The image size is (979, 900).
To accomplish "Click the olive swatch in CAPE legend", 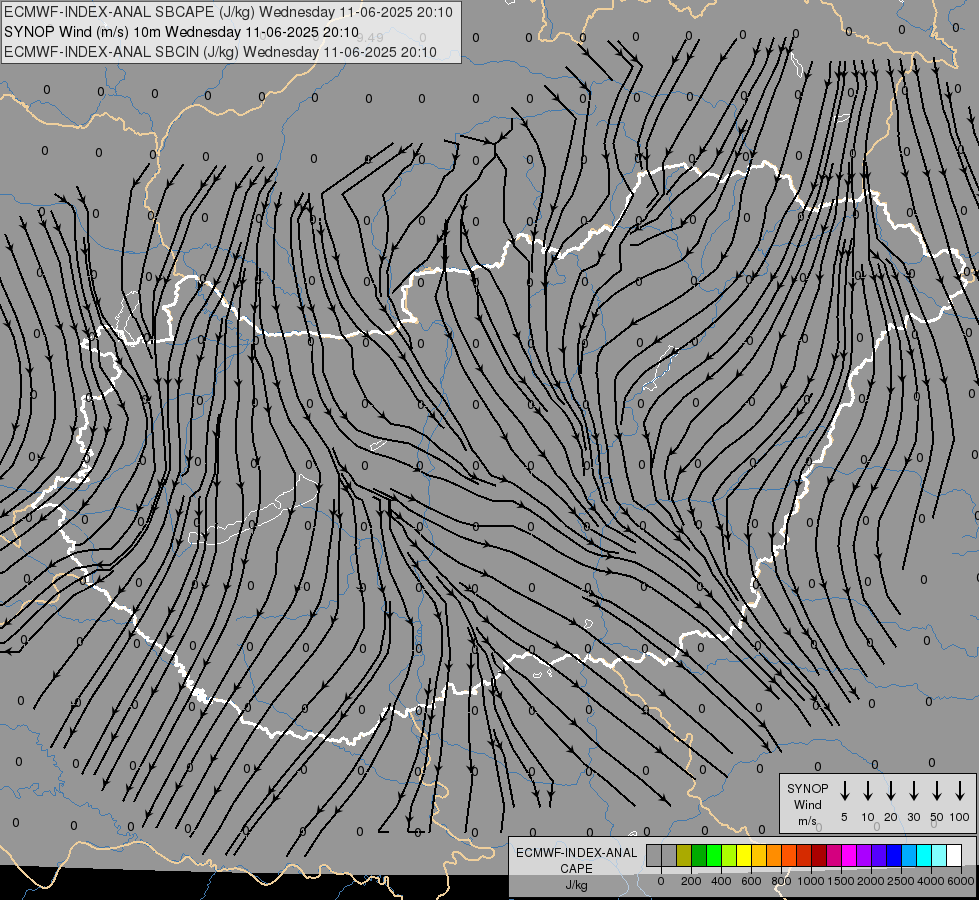I will (684, 856).
